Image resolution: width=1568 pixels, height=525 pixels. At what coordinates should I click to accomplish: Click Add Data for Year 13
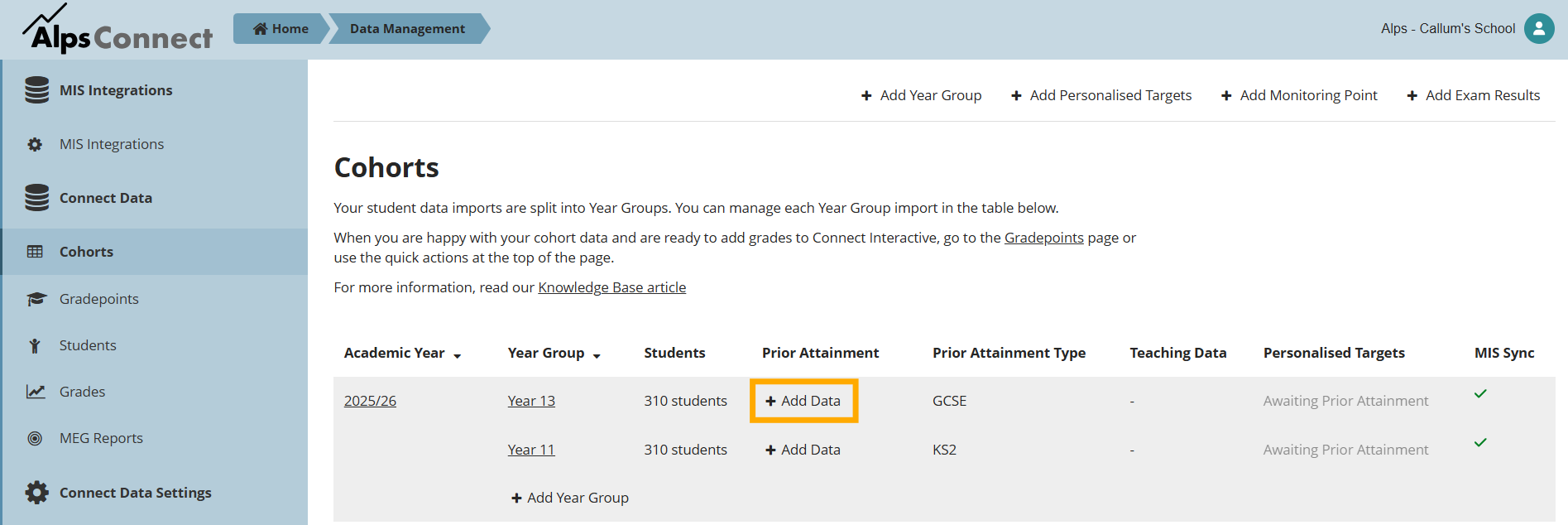pos(803,401)
